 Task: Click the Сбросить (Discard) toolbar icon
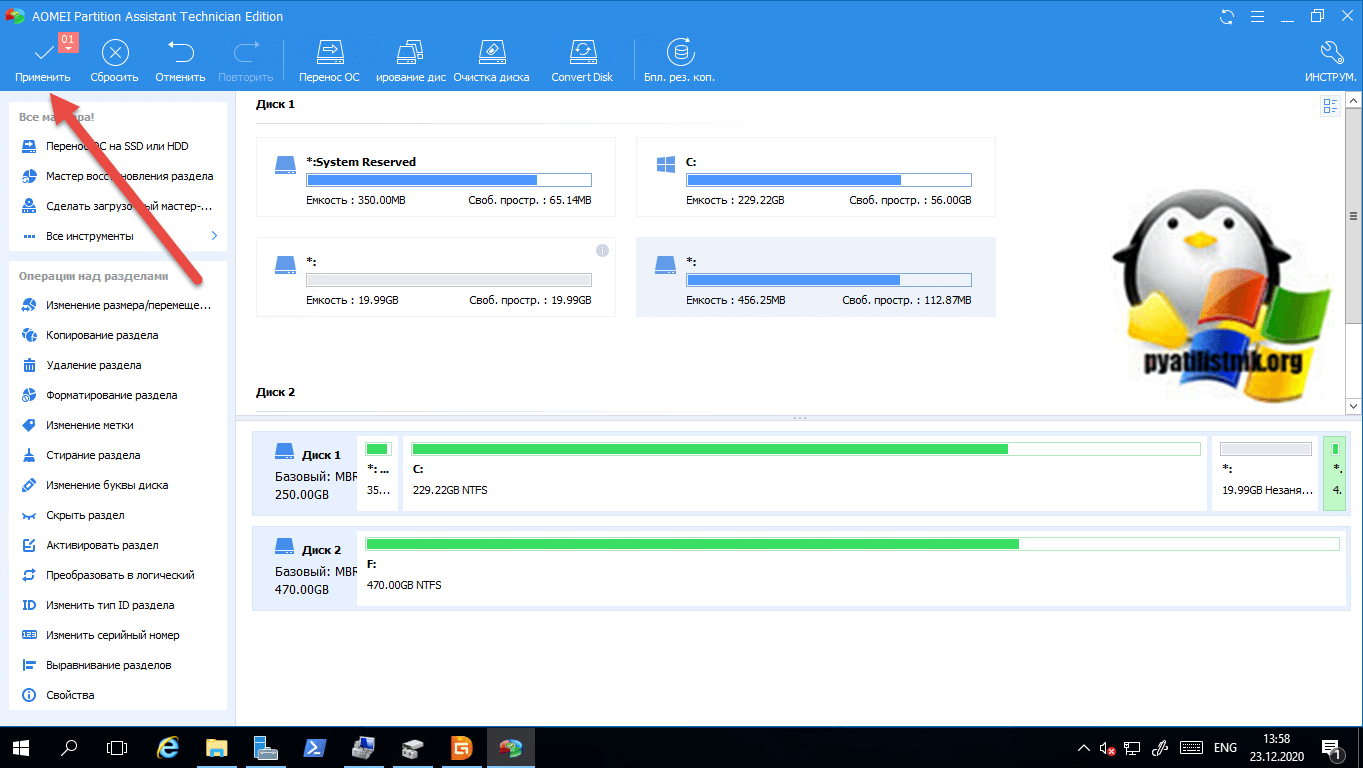tap(115, 52)
